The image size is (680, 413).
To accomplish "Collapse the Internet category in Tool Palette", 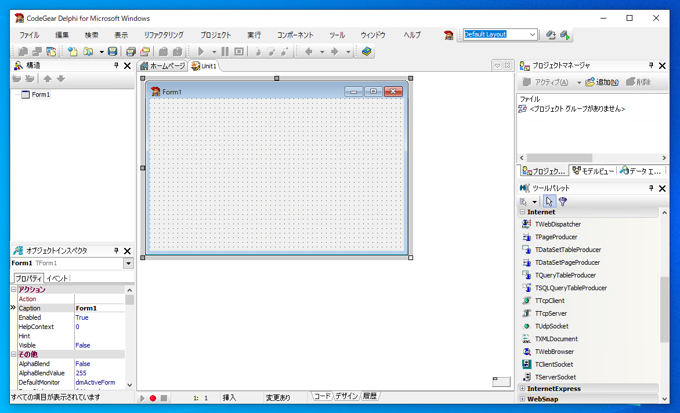I will (523, 212).
